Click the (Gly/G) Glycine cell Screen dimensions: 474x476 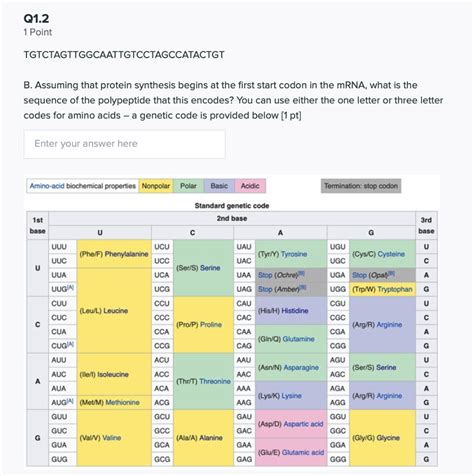tap(382, 438)
